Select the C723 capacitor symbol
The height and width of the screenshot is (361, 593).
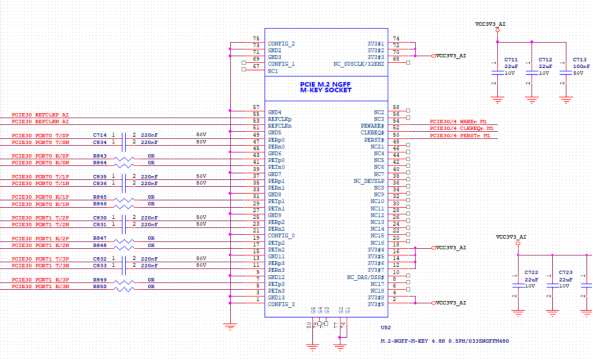click(x=553, y=286)
